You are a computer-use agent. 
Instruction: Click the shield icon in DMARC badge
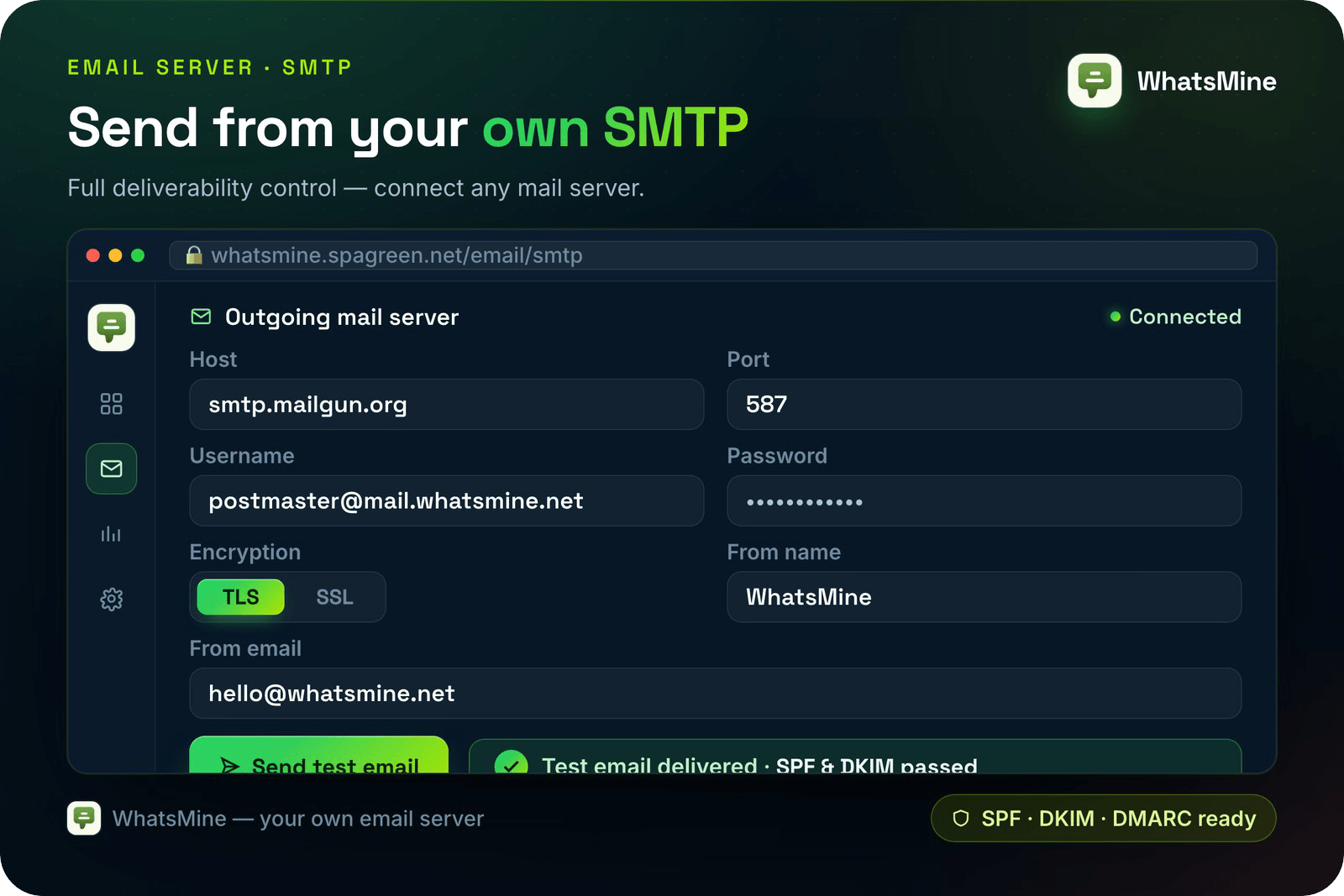click(961, 818)
